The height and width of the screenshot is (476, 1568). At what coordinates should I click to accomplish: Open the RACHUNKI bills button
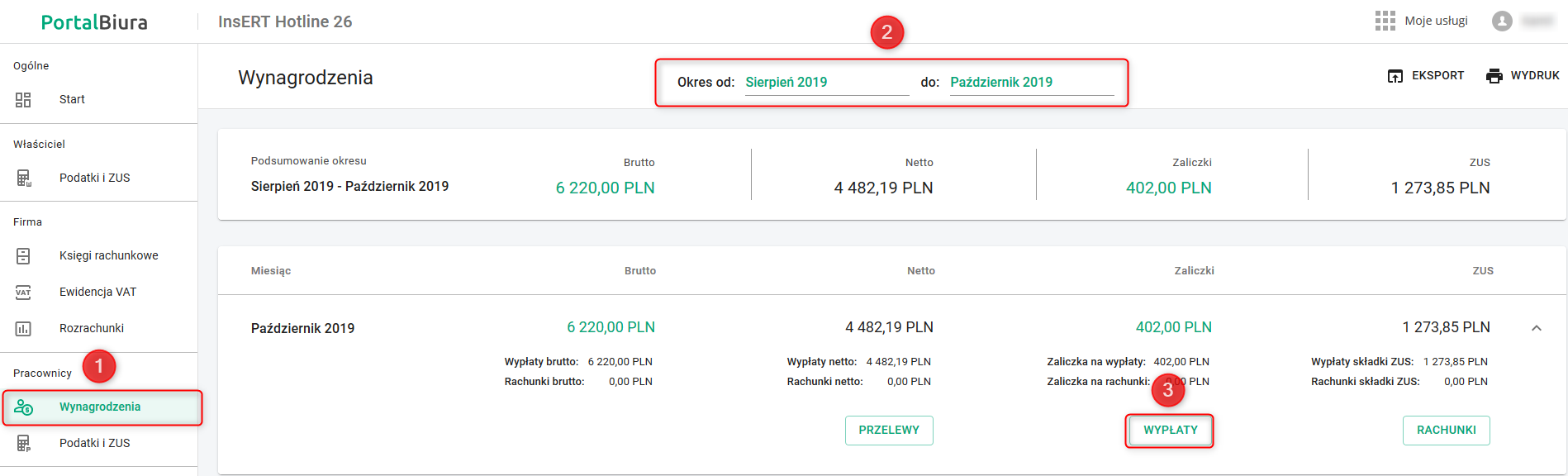pos(1446,431)
